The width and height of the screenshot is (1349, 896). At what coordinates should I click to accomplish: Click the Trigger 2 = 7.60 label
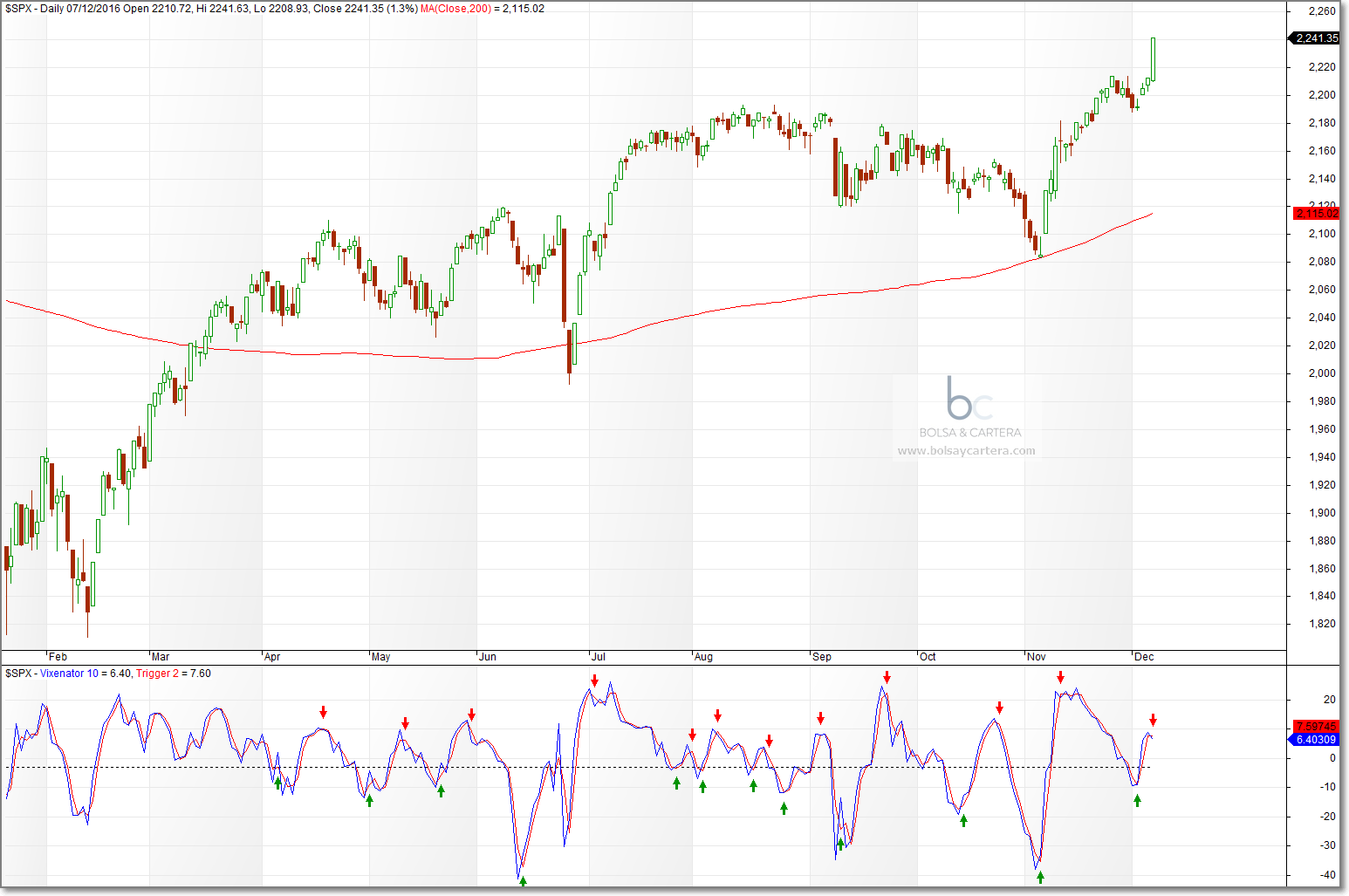point(174,674)
